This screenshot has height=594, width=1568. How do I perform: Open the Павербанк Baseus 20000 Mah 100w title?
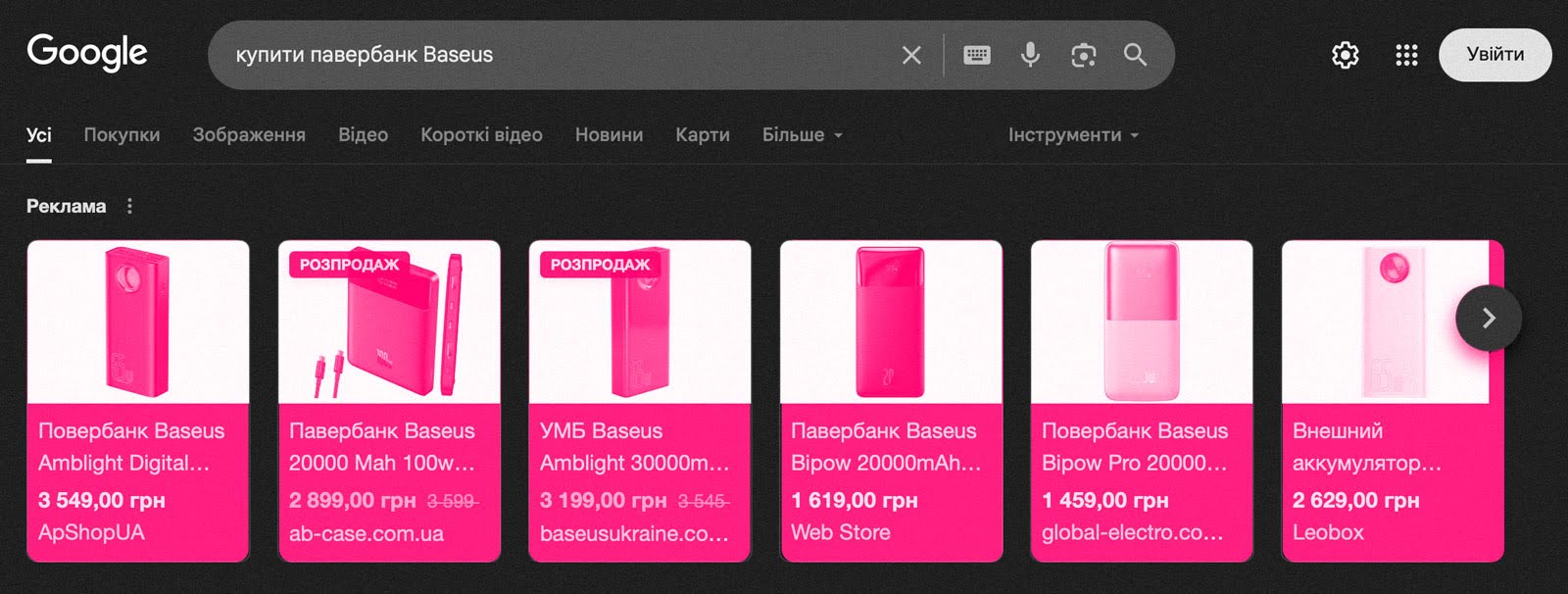[382, 447]
